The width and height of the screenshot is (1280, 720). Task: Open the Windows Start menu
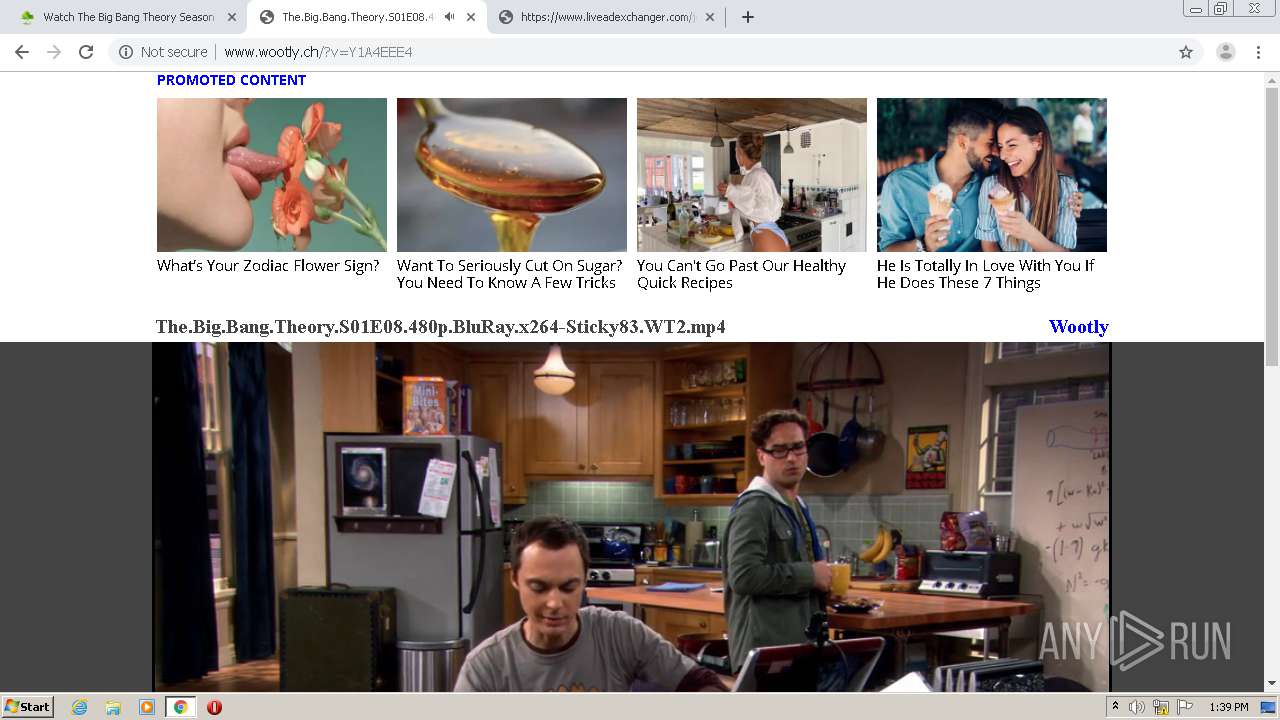click(x=27, y=706)
